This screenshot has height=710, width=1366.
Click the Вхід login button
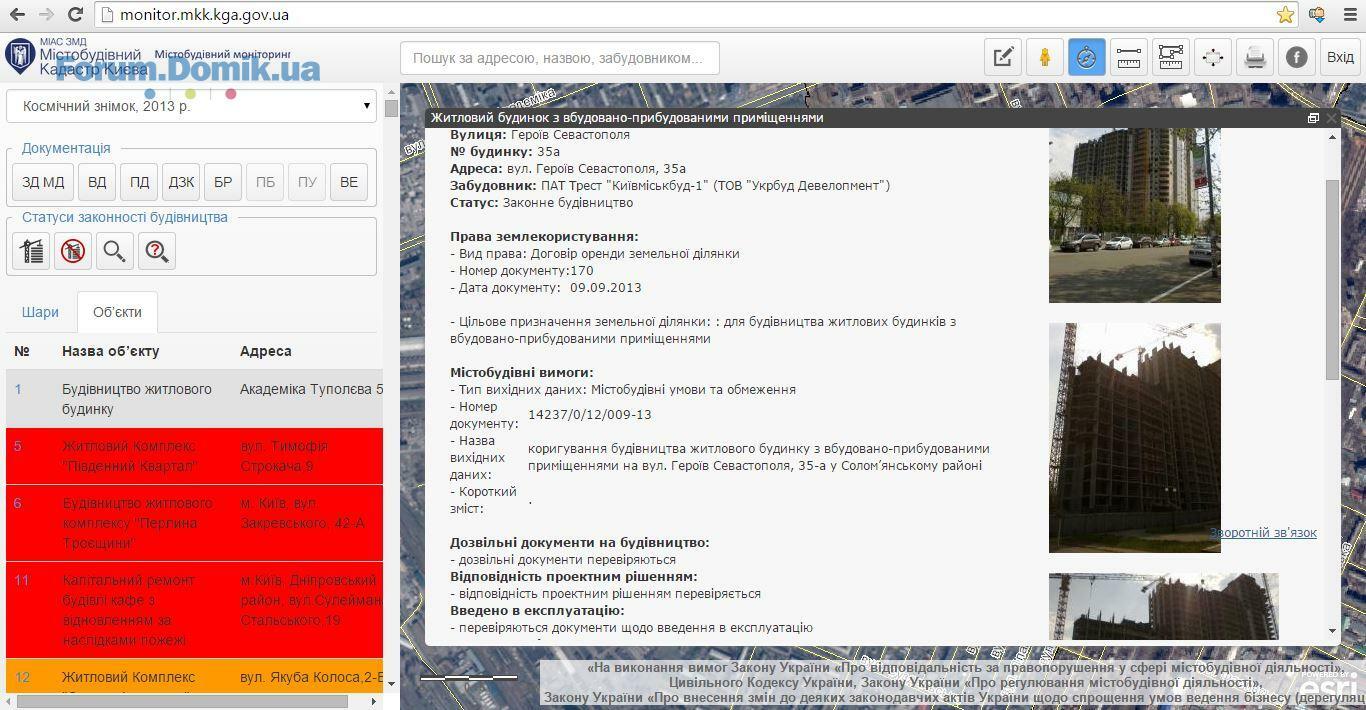(x=1340, y=58)
